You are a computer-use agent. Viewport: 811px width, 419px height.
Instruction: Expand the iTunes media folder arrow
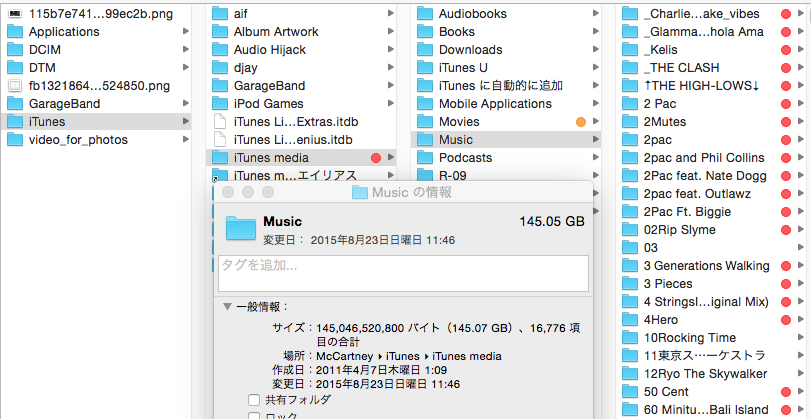tap(391, 158)
